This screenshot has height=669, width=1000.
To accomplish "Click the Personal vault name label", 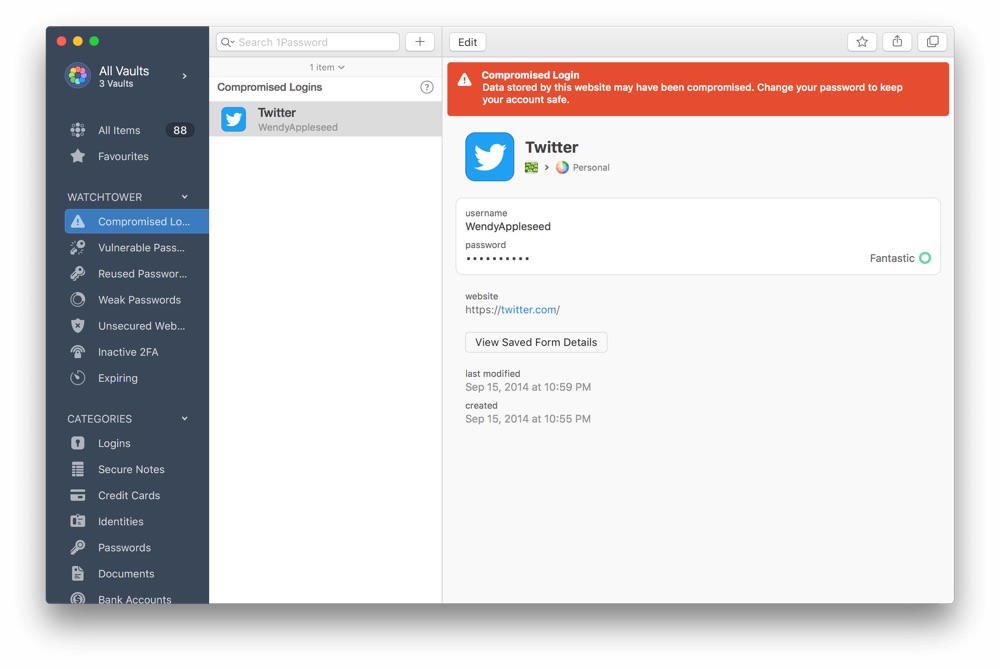I will tap(591, 168).
